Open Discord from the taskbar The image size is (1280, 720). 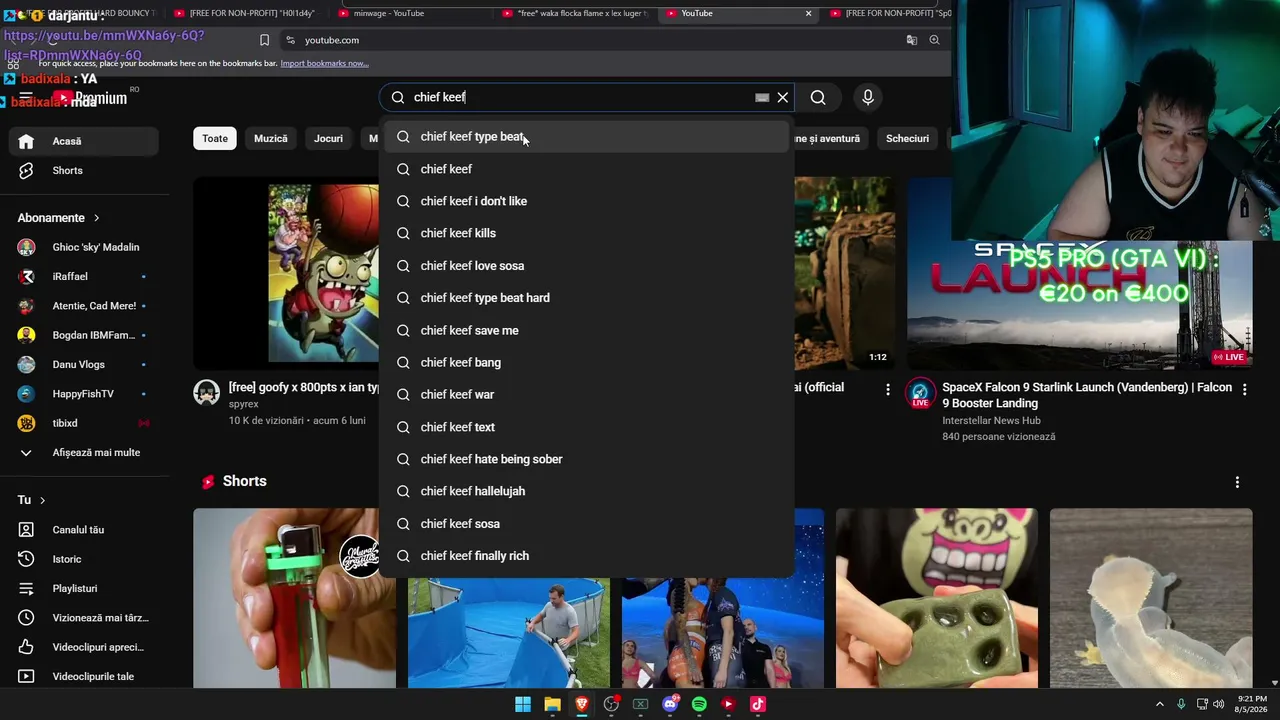click(670, 704)
